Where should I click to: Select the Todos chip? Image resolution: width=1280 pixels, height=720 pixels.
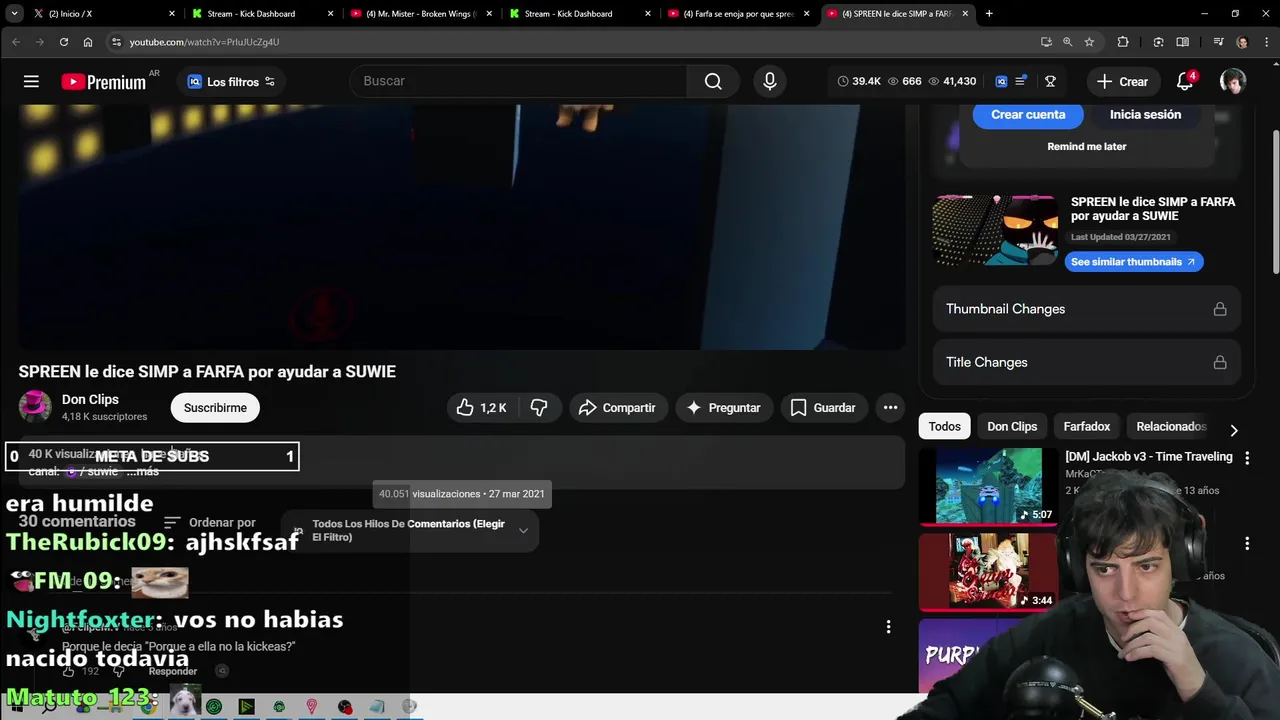point(944,426)
